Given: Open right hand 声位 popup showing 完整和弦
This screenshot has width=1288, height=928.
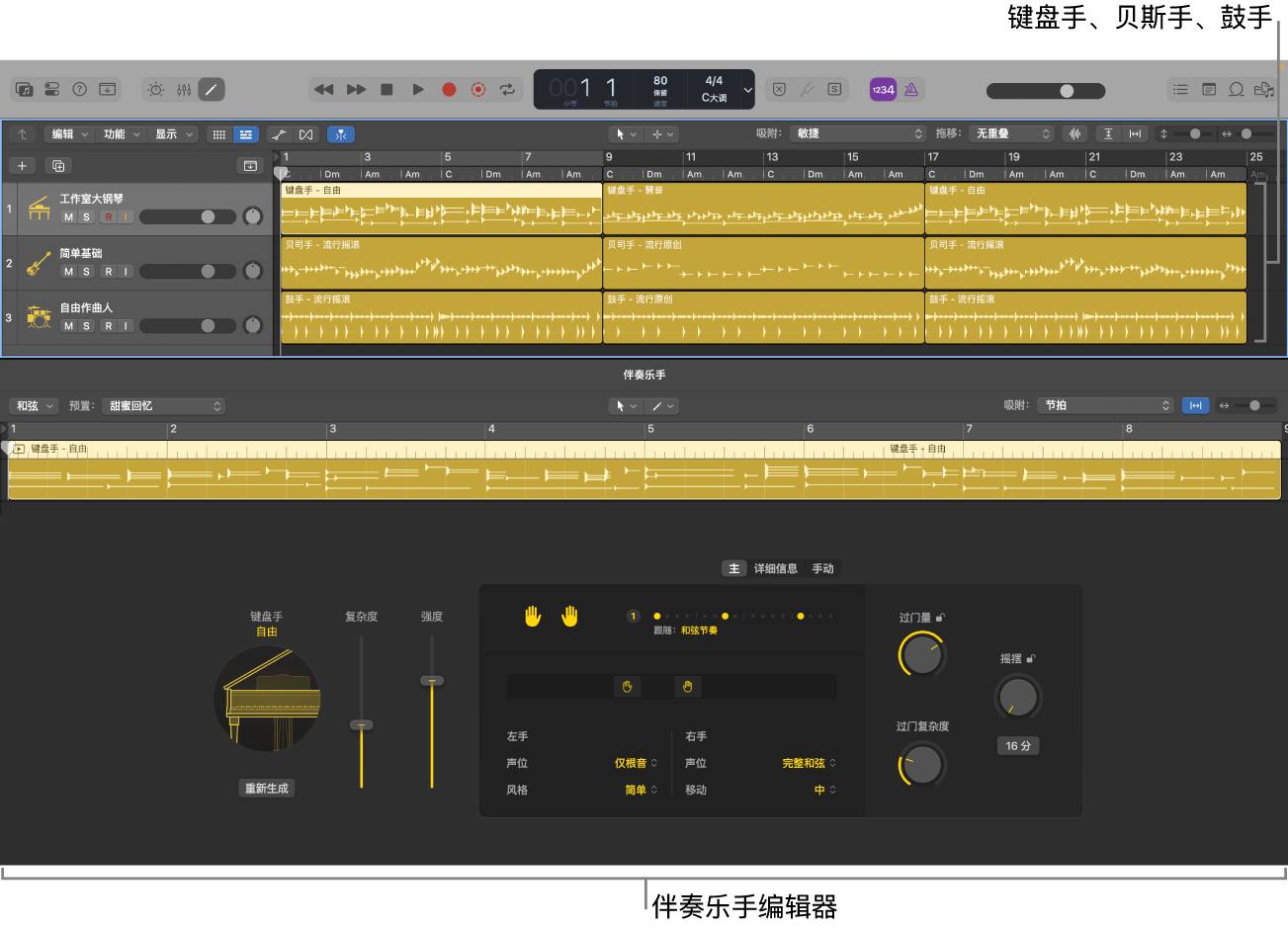Looking at the screenshot, I should [x=809, y=763].
